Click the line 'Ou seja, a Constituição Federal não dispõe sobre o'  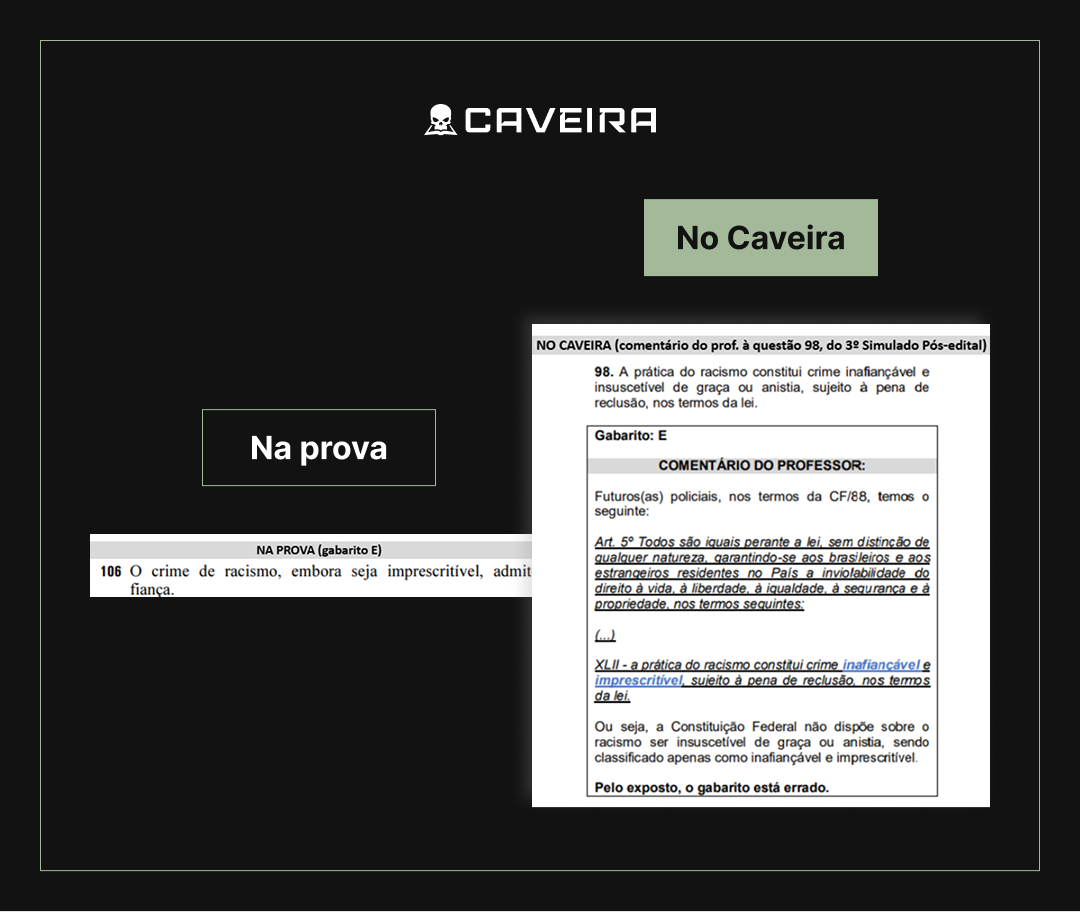coord(762,727)
